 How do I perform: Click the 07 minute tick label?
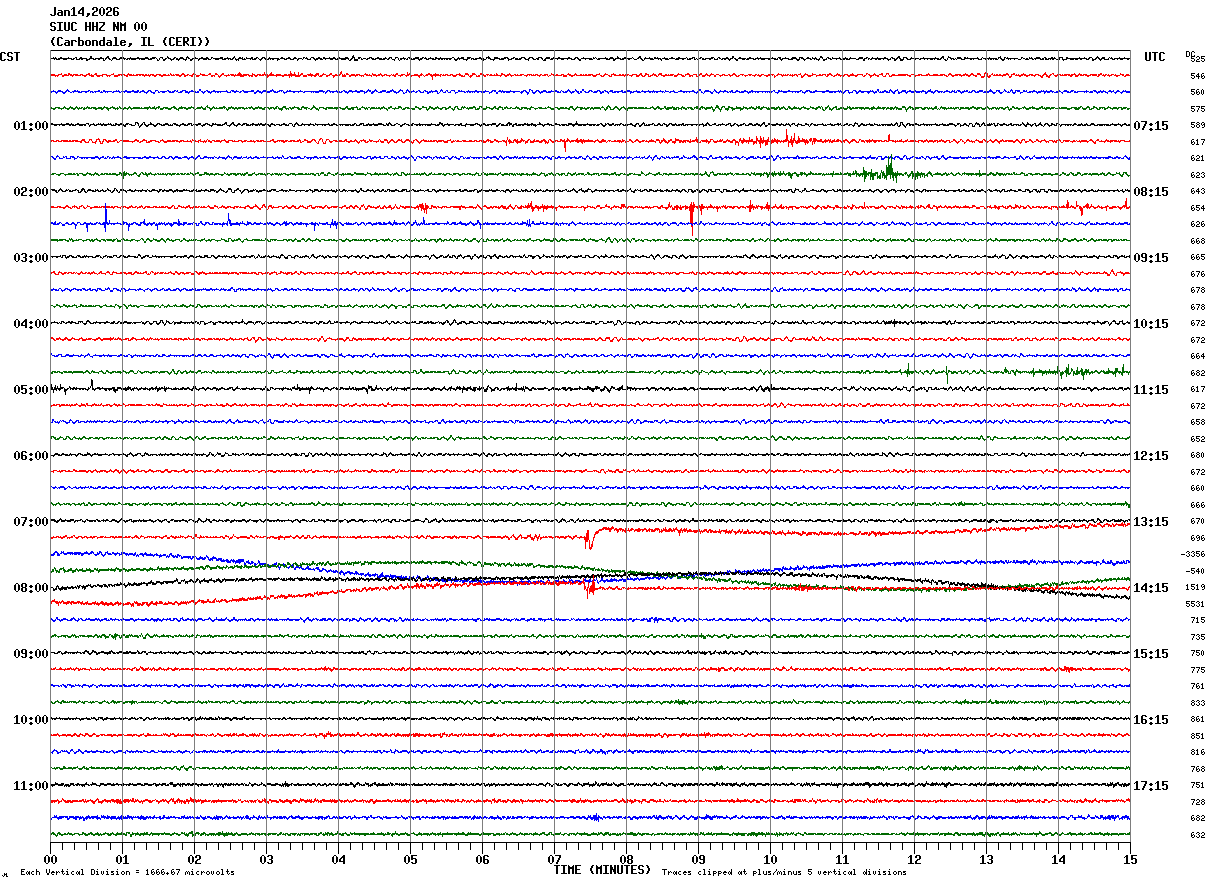coord(555,859)
